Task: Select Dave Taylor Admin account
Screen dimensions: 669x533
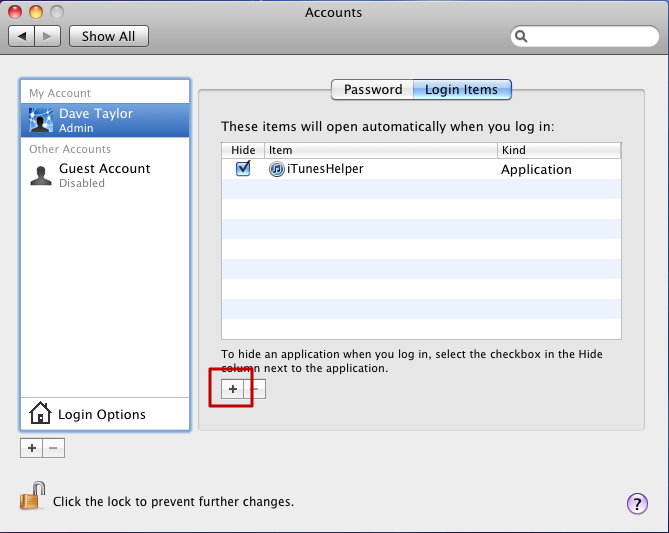Action: (x=105, y=120)
